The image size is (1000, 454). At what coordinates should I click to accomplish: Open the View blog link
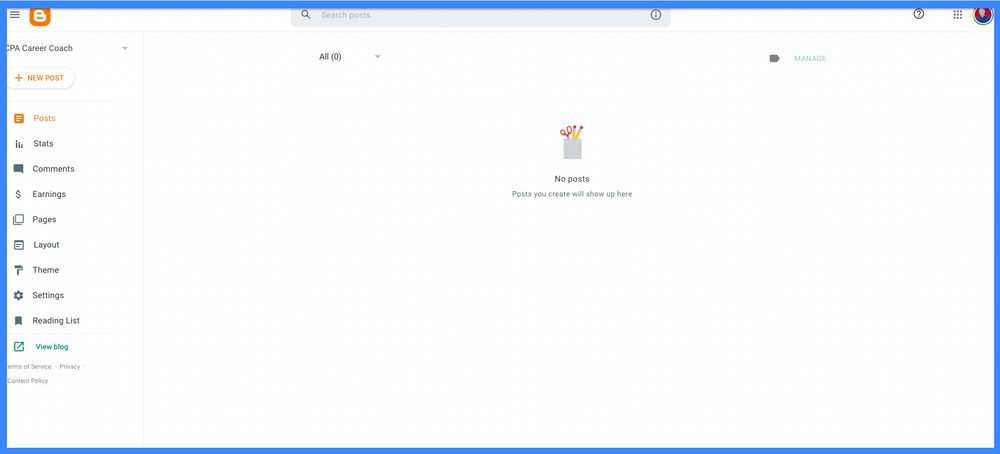pos(52,347)
